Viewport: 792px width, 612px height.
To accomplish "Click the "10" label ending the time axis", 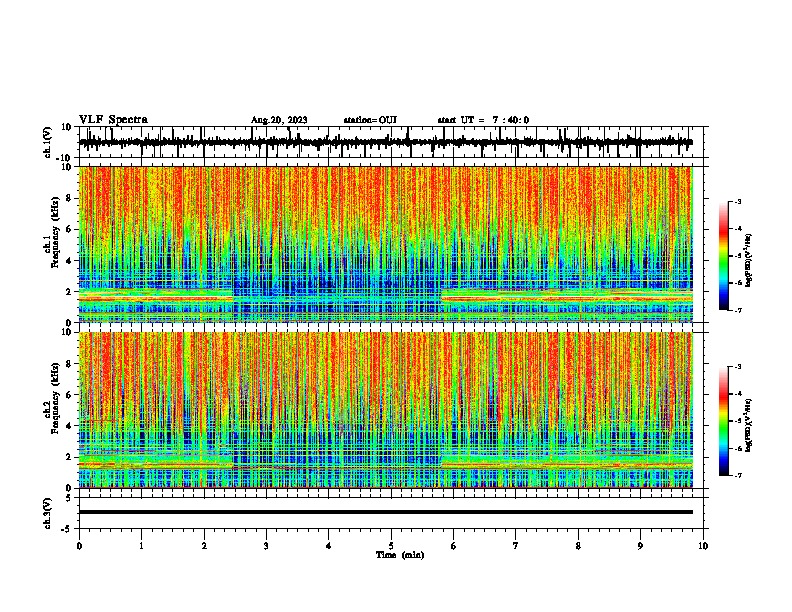I will tap(703, 546).
